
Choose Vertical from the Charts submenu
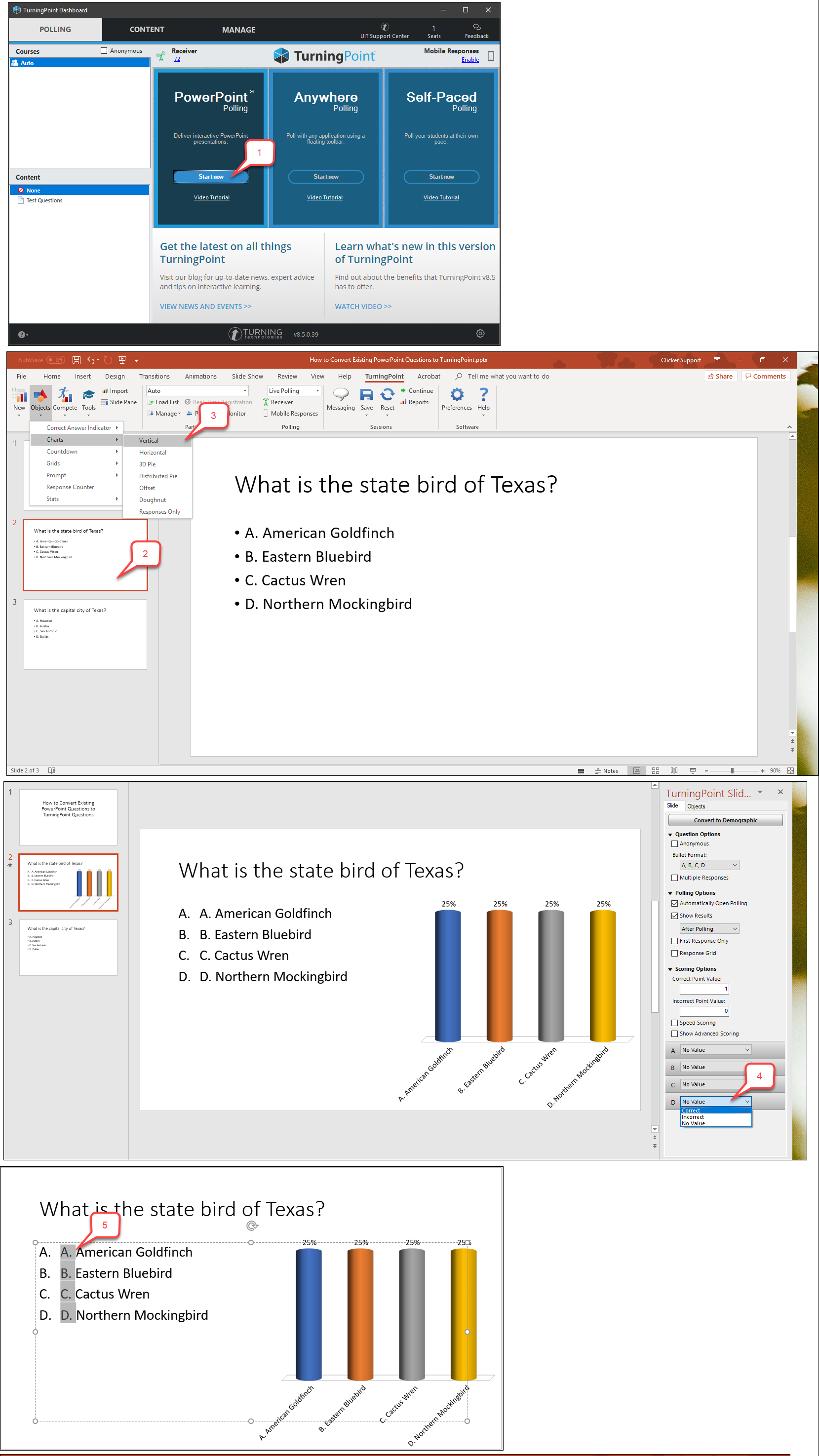157,440
